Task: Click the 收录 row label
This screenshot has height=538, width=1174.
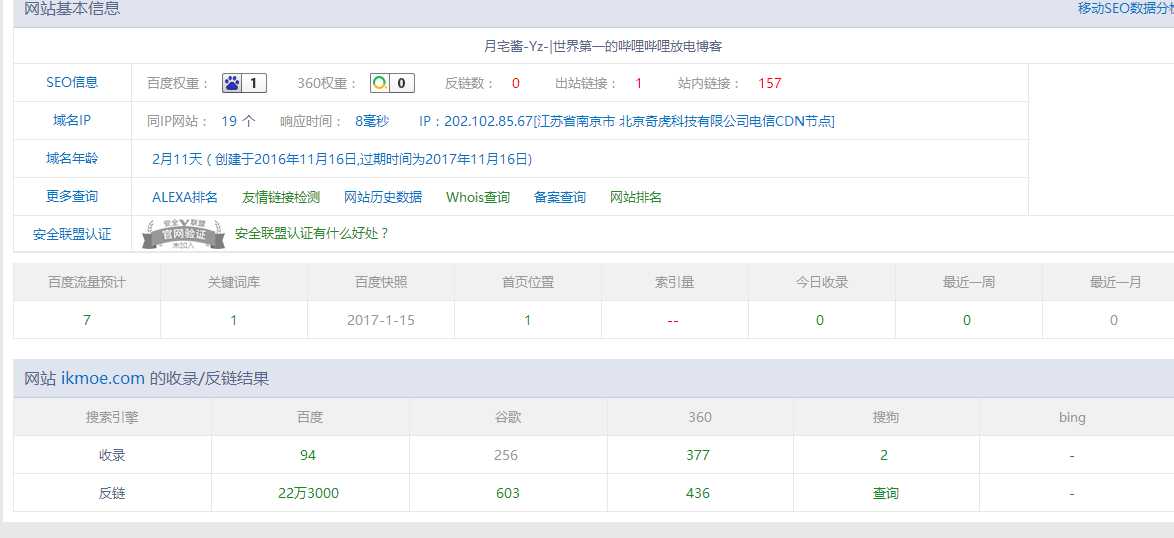Action: 112,455
